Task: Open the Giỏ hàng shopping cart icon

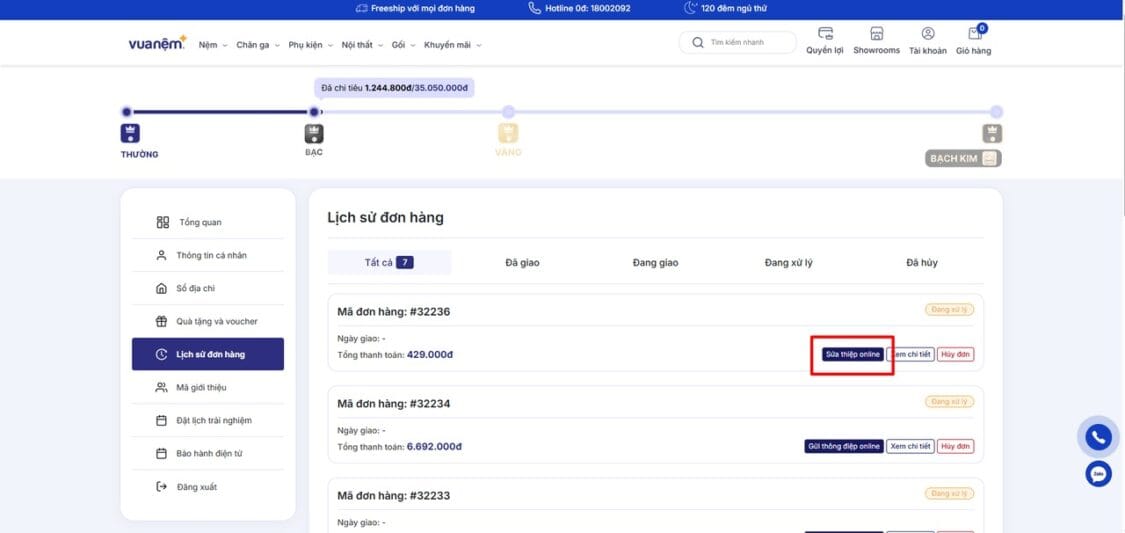Action: [973, 35]
